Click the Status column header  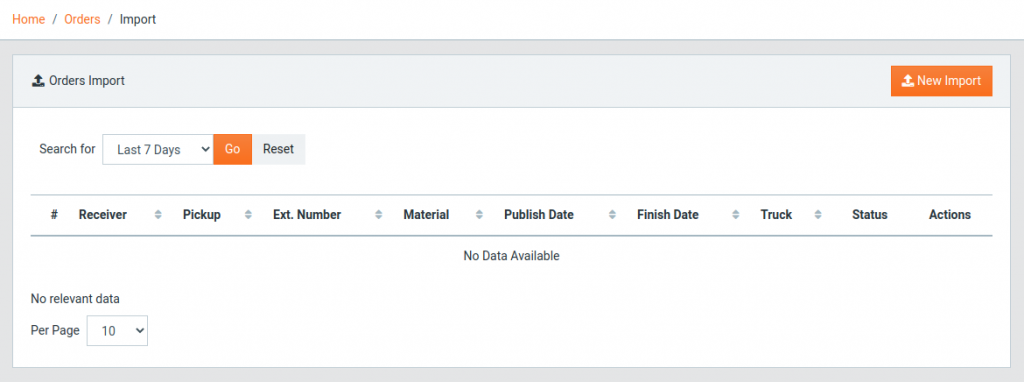870,215
